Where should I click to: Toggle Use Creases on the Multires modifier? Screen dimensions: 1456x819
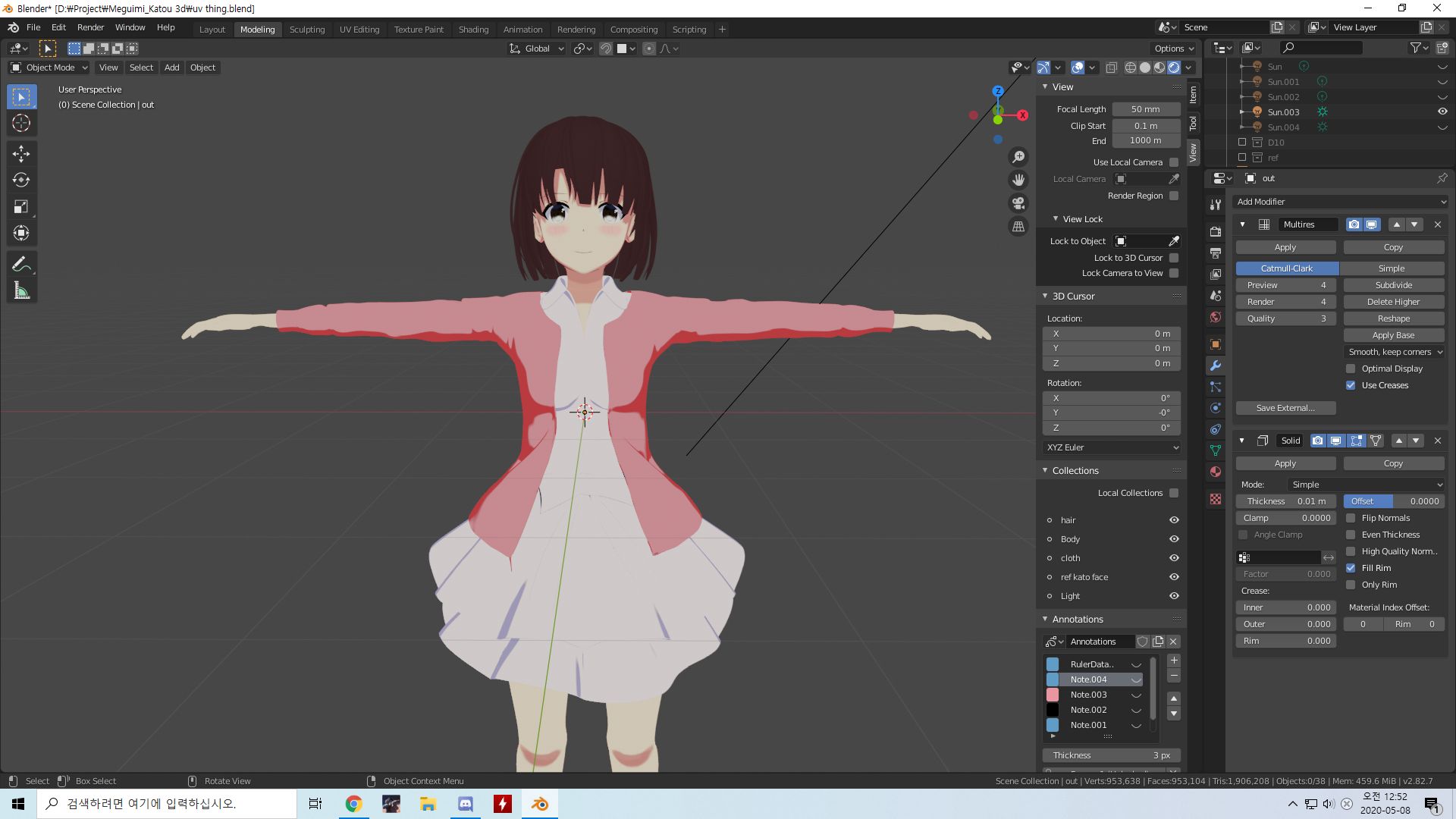(x=1351, y=385)
